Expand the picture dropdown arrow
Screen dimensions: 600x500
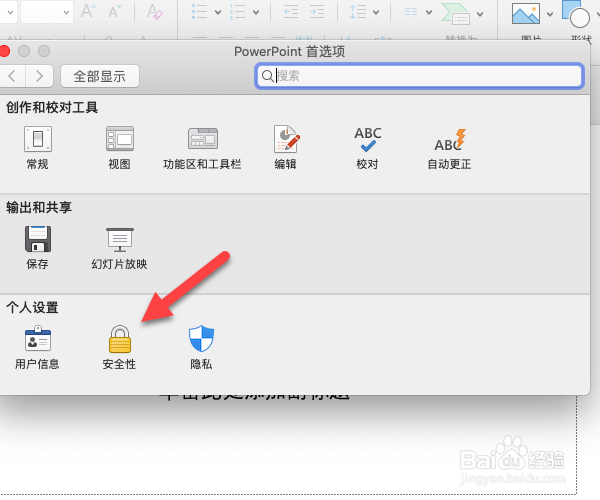coord(550,15)
